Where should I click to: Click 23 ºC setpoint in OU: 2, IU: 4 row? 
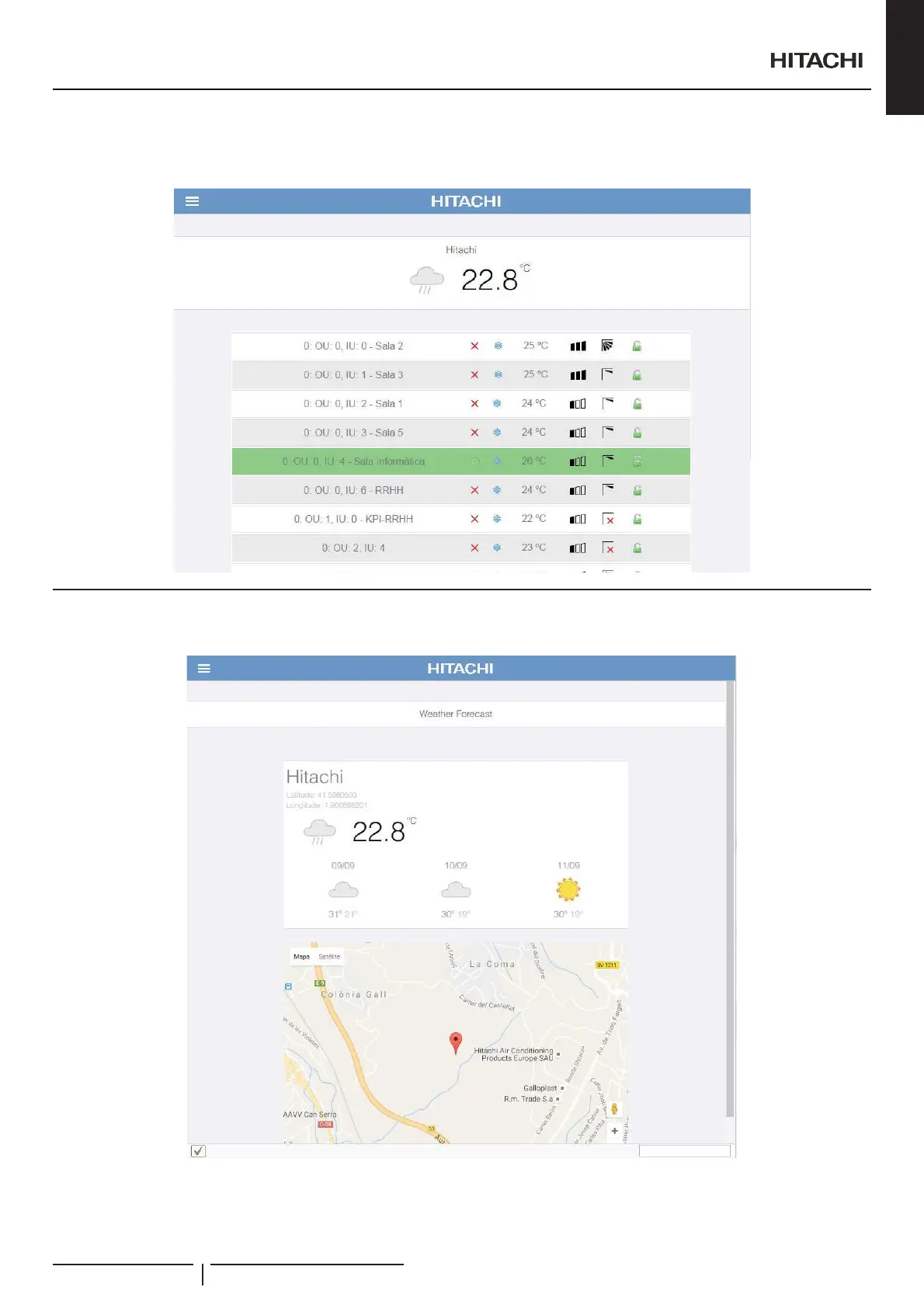pyautogui.click(x=533, y=548)
